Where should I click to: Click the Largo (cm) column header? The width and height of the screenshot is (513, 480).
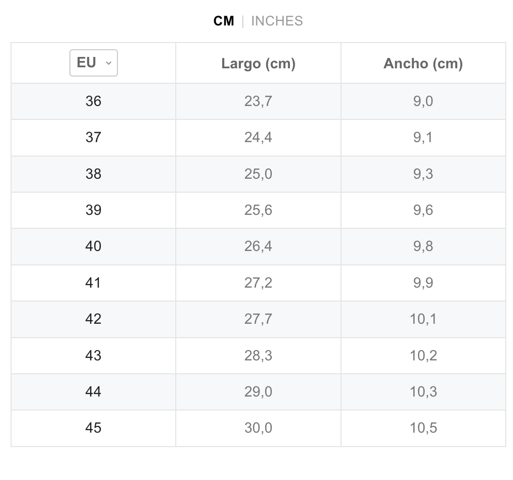(258, 63)
